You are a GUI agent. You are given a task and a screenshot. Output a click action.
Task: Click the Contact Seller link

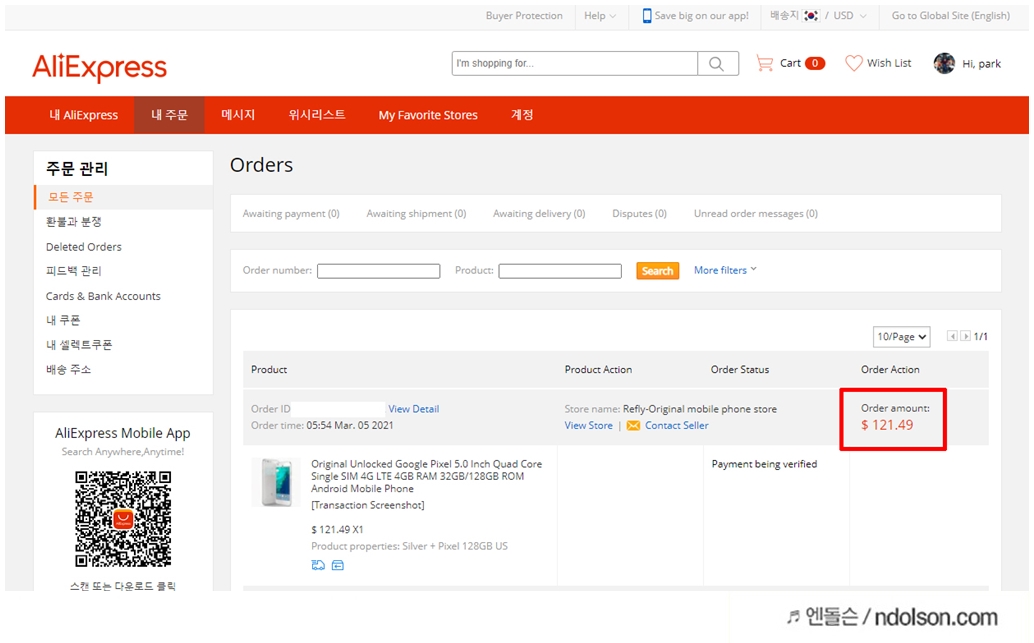click(x=677, y=426)
